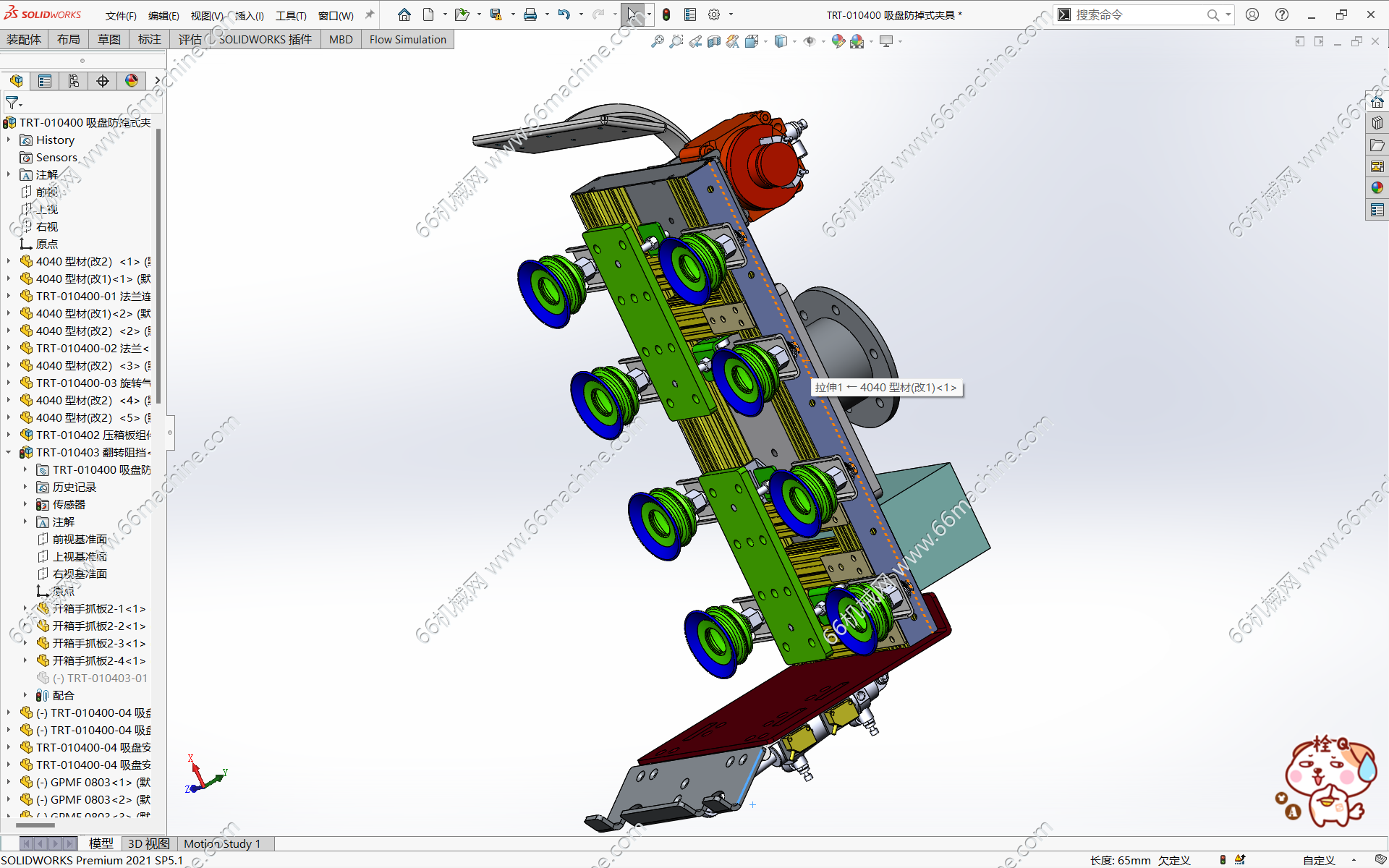The height and width of the screenshot is (868, 1389).
Task: Select the 3D 视图 bottom tab
Action: 148,843
